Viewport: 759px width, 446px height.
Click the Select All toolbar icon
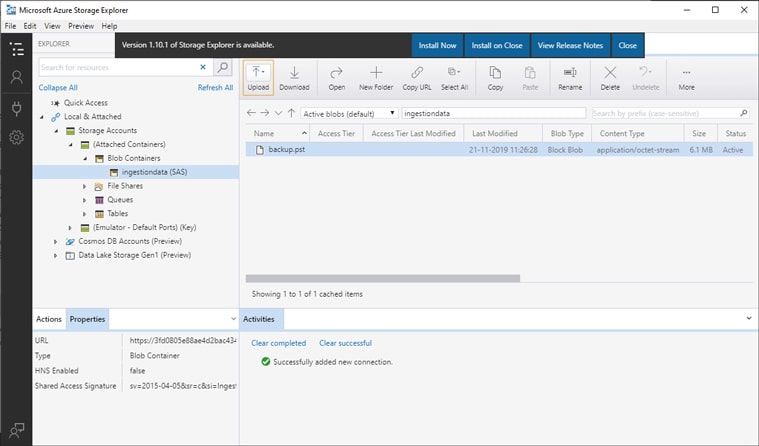(x=454, y=72)
